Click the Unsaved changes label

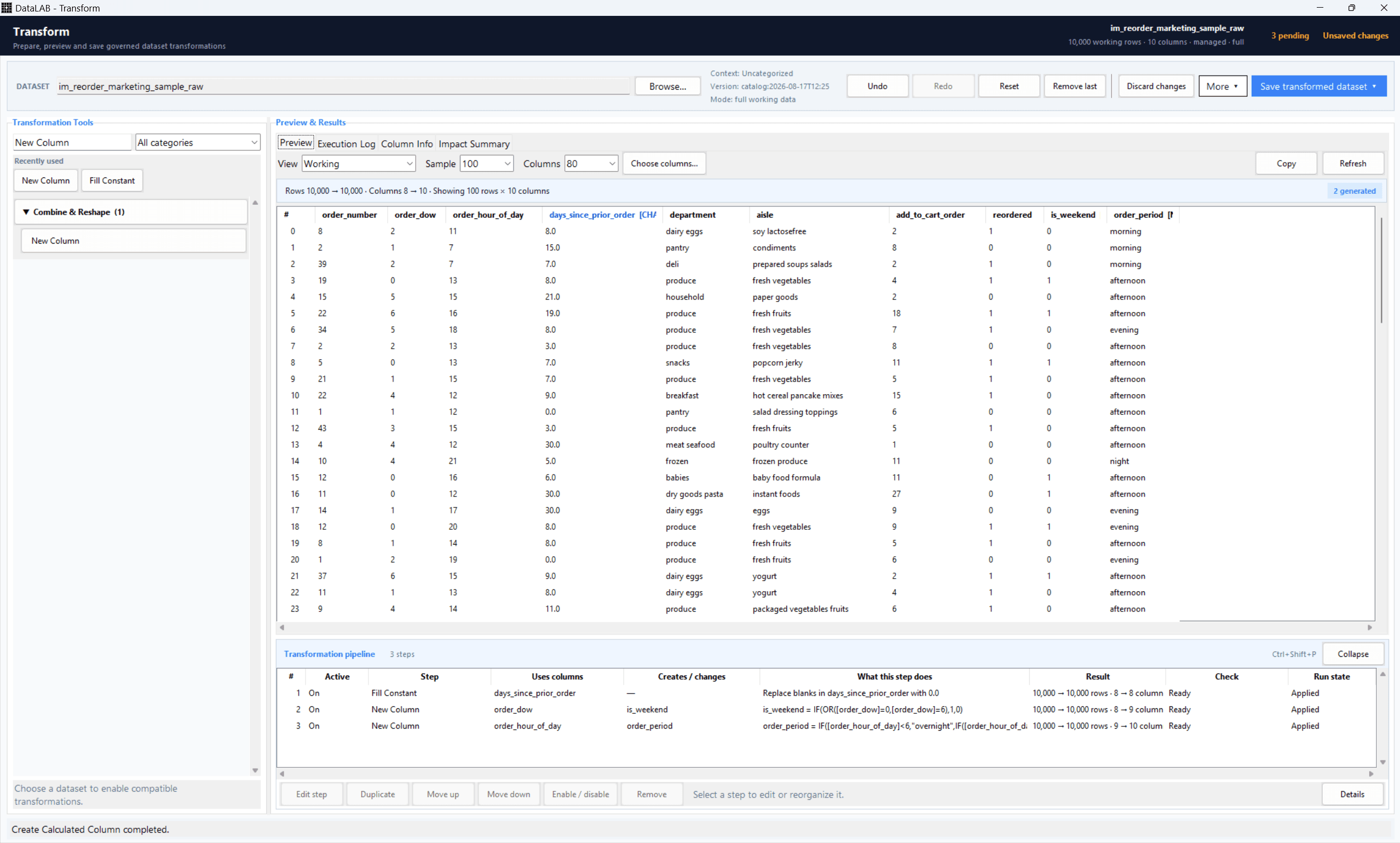pyautogui.click(x=1355, y=35)
